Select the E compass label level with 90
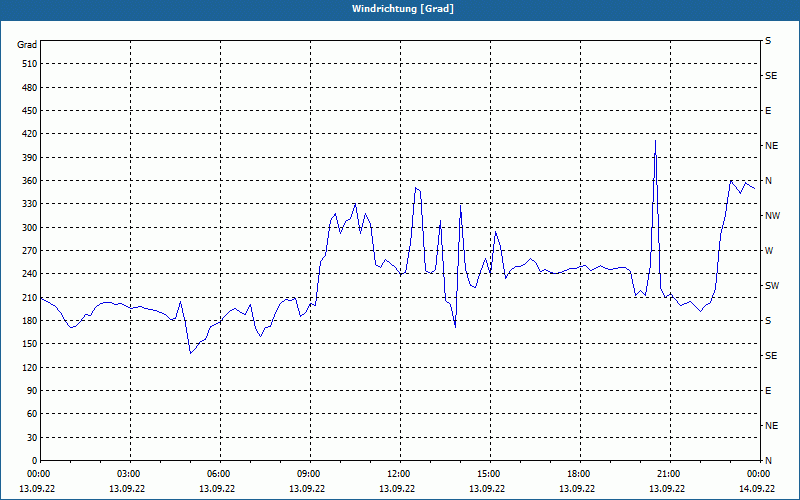800x500 pixels. [768, 391]
